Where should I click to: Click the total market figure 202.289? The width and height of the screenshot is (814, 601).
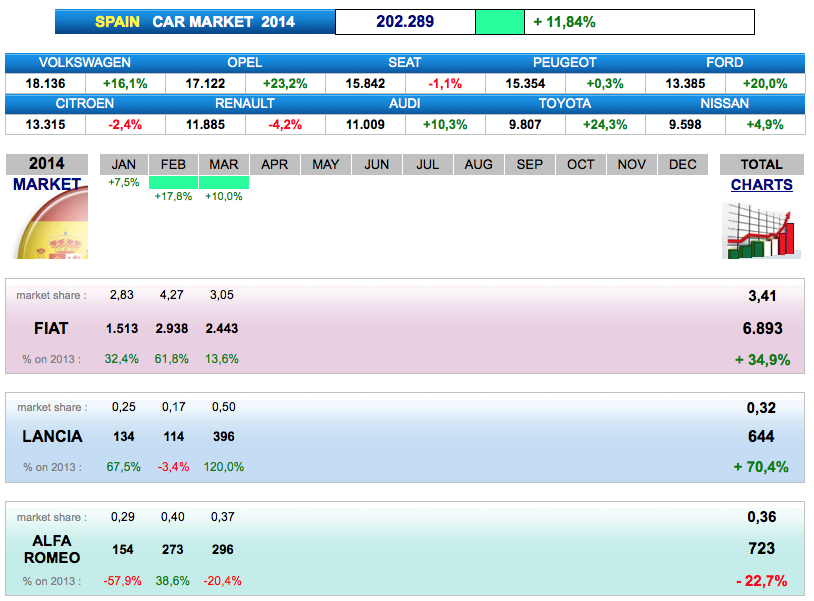[x=405, y=22]
